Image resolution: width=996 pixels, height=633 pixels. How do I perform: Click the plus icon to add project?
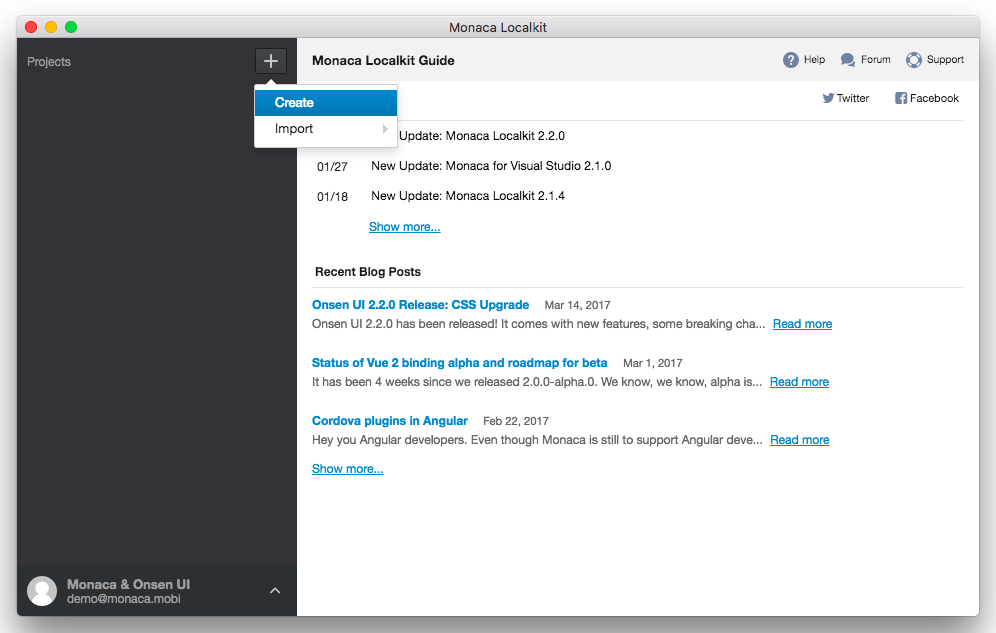(271, 61)
